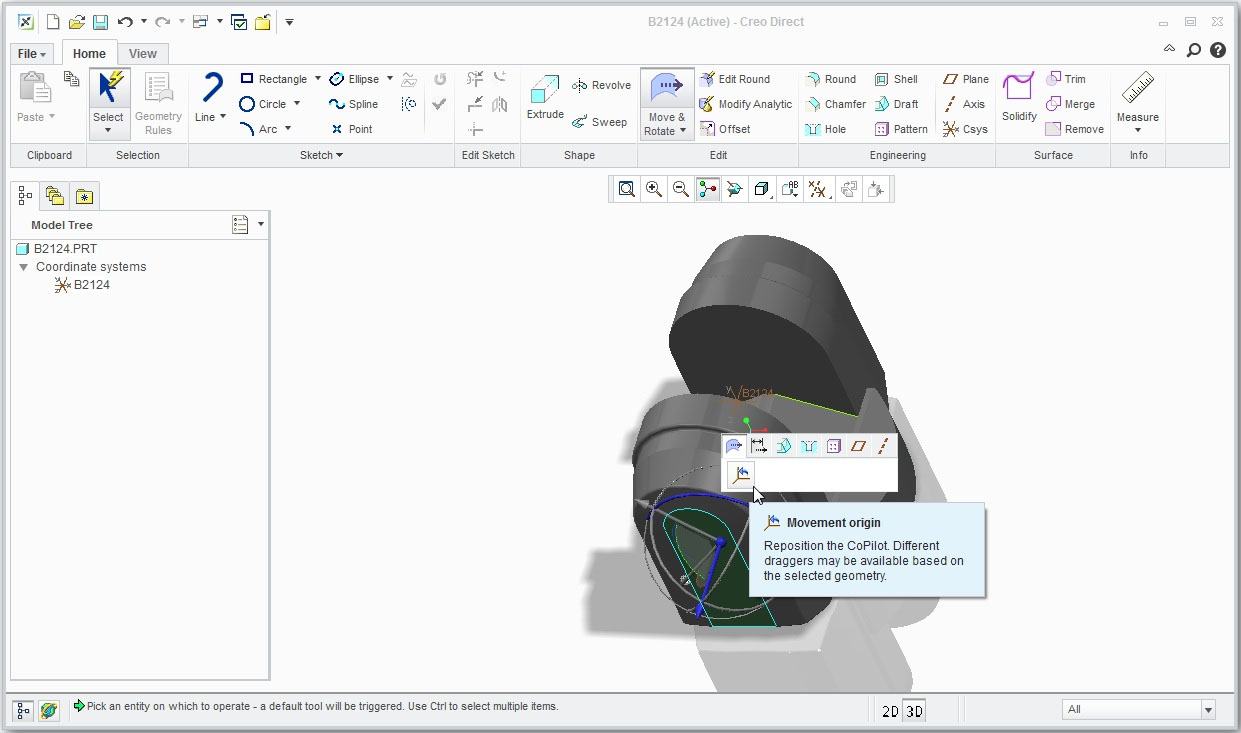Image resolution: width=1241 pixels, height=733 pixels.
Task: Select the Extrude tool
Action: (x=545, y=98)
